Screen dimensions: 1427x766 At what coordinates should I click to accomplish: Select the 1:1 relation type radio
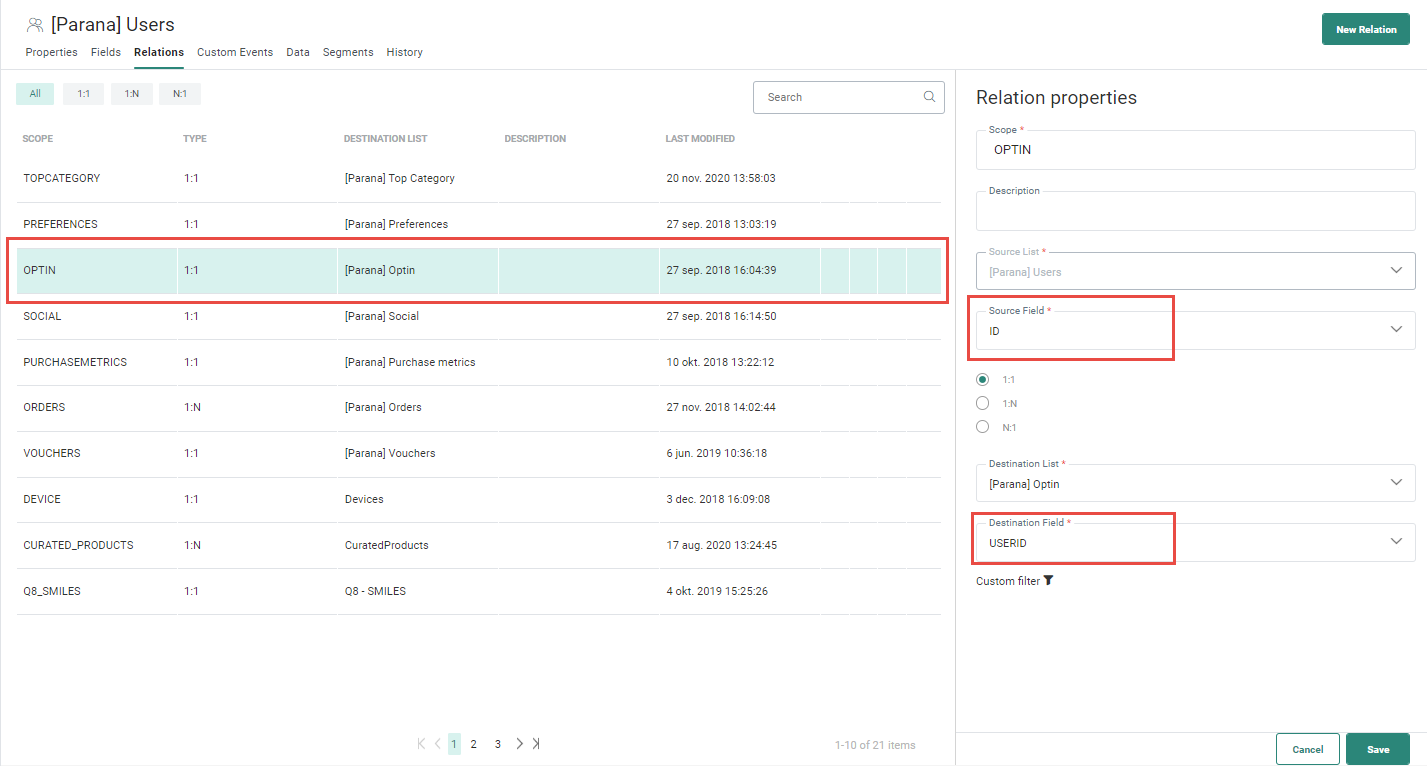(983, 380)
